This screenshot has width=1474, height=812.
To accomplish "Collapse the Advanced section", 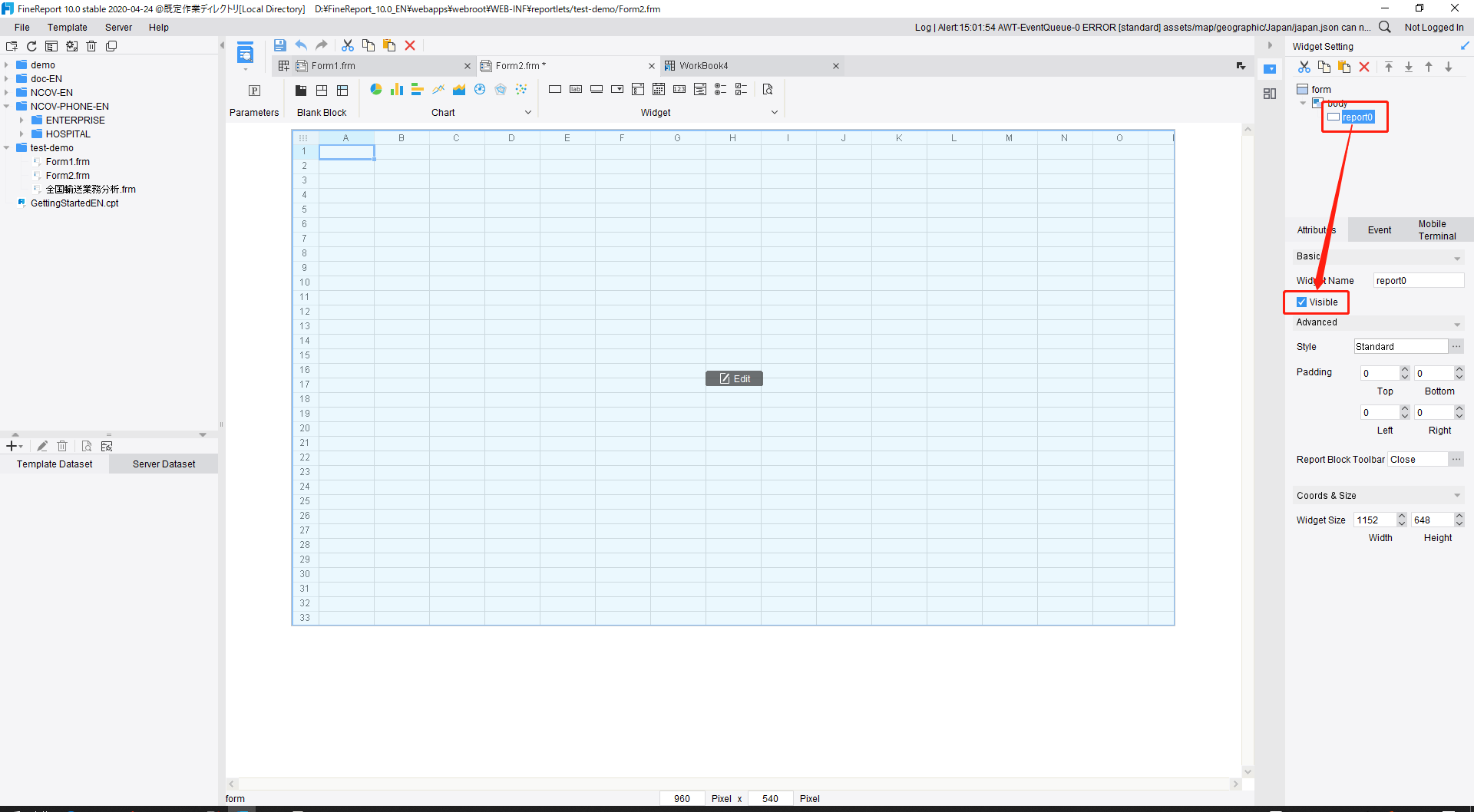I will click(1457, 324).
